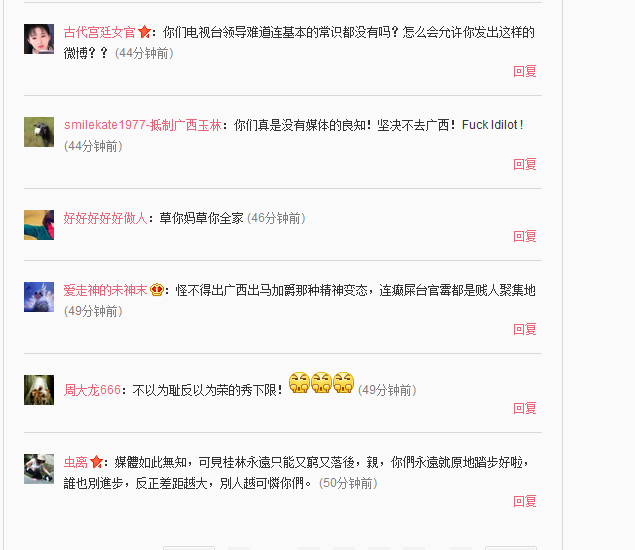Reply to 爱走神的未神末's comment via 回复
This screenshot has width=635, height=550.
pos(525,329)
